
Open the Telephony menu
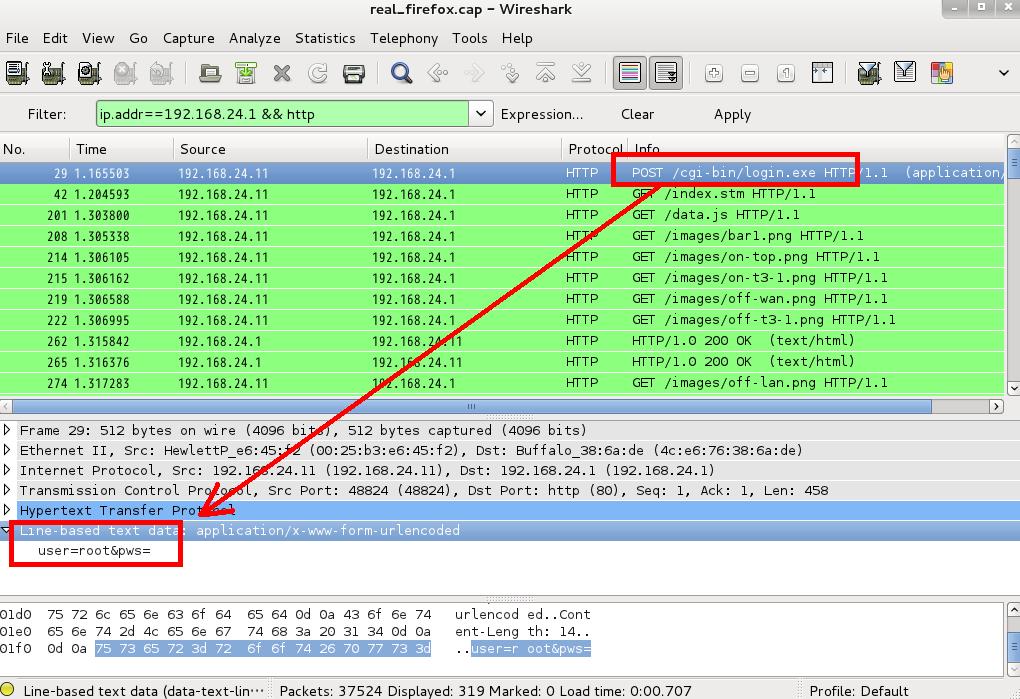pos(404,38)
